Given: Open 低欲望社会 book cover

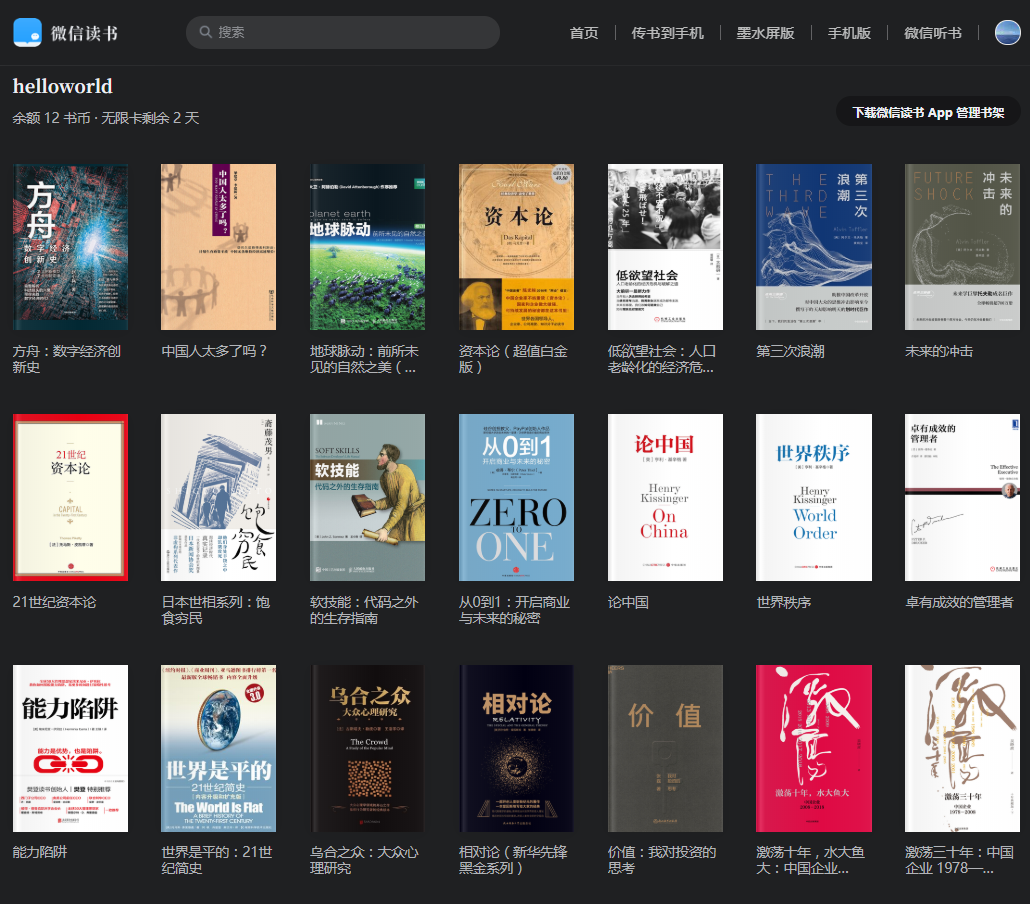Looking at the screenshot, I should [665, 247].
